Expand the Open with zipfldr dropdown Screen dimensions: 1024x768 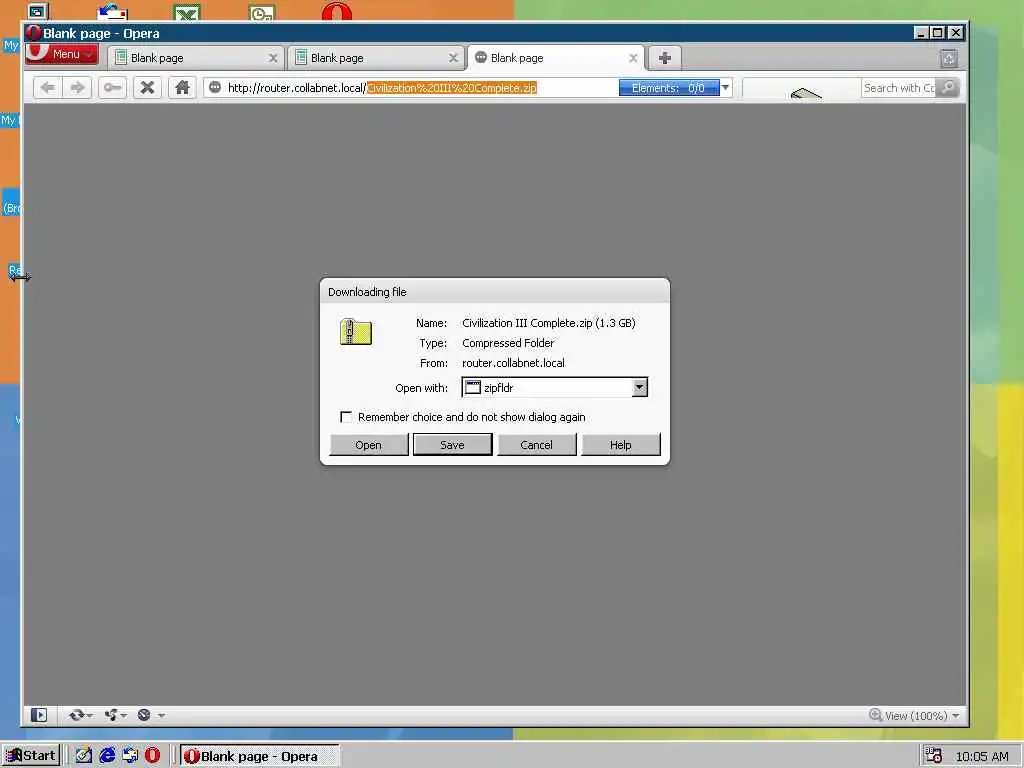[x=639, y=387]
